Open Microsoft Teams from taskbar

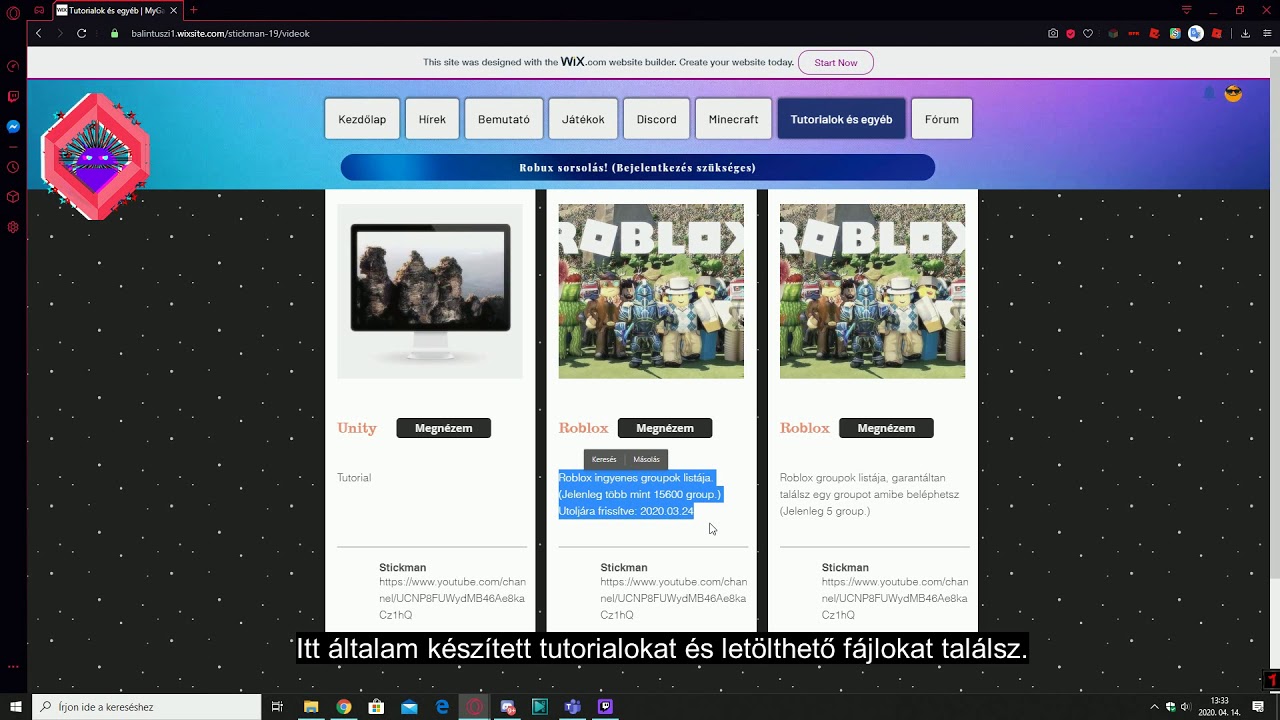coord(572,707)
